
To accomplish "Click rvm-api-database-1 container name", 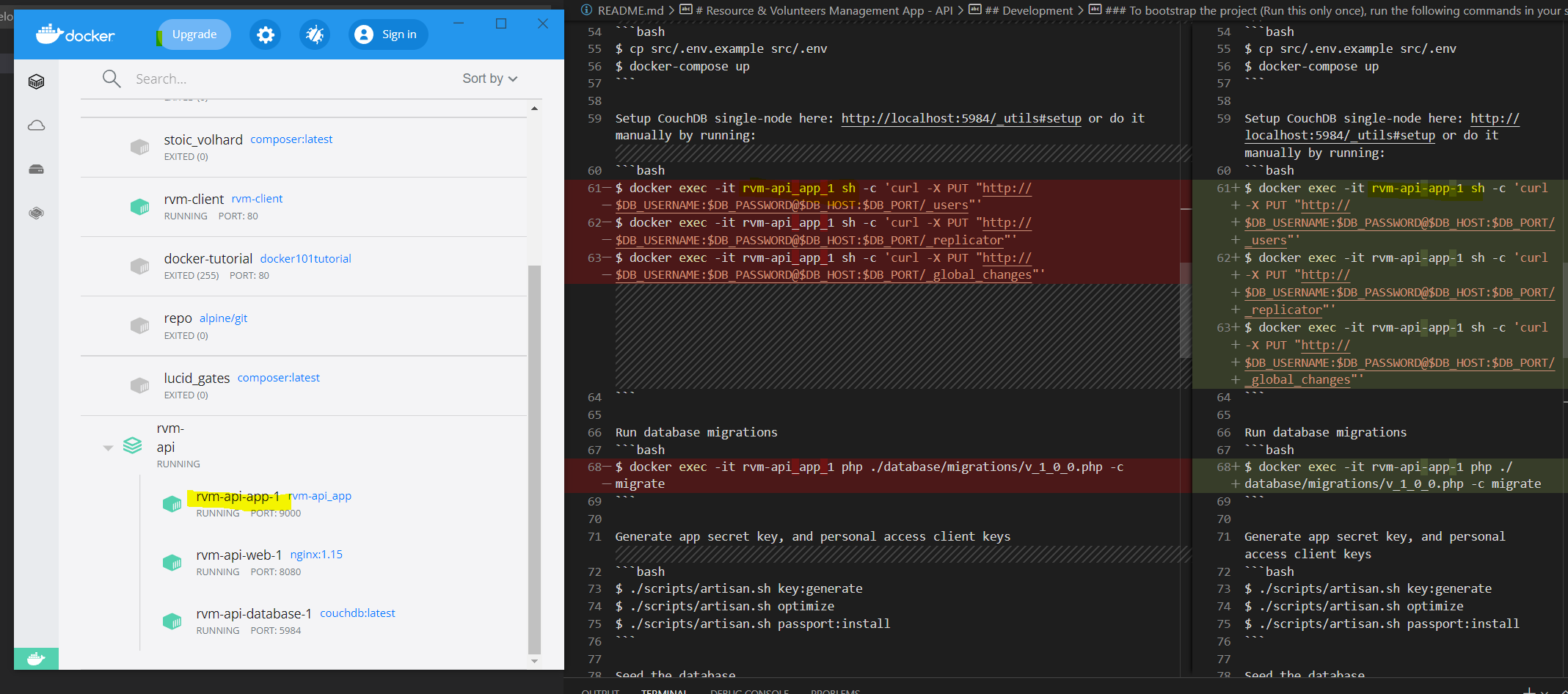I will click(x=254, y=613).
